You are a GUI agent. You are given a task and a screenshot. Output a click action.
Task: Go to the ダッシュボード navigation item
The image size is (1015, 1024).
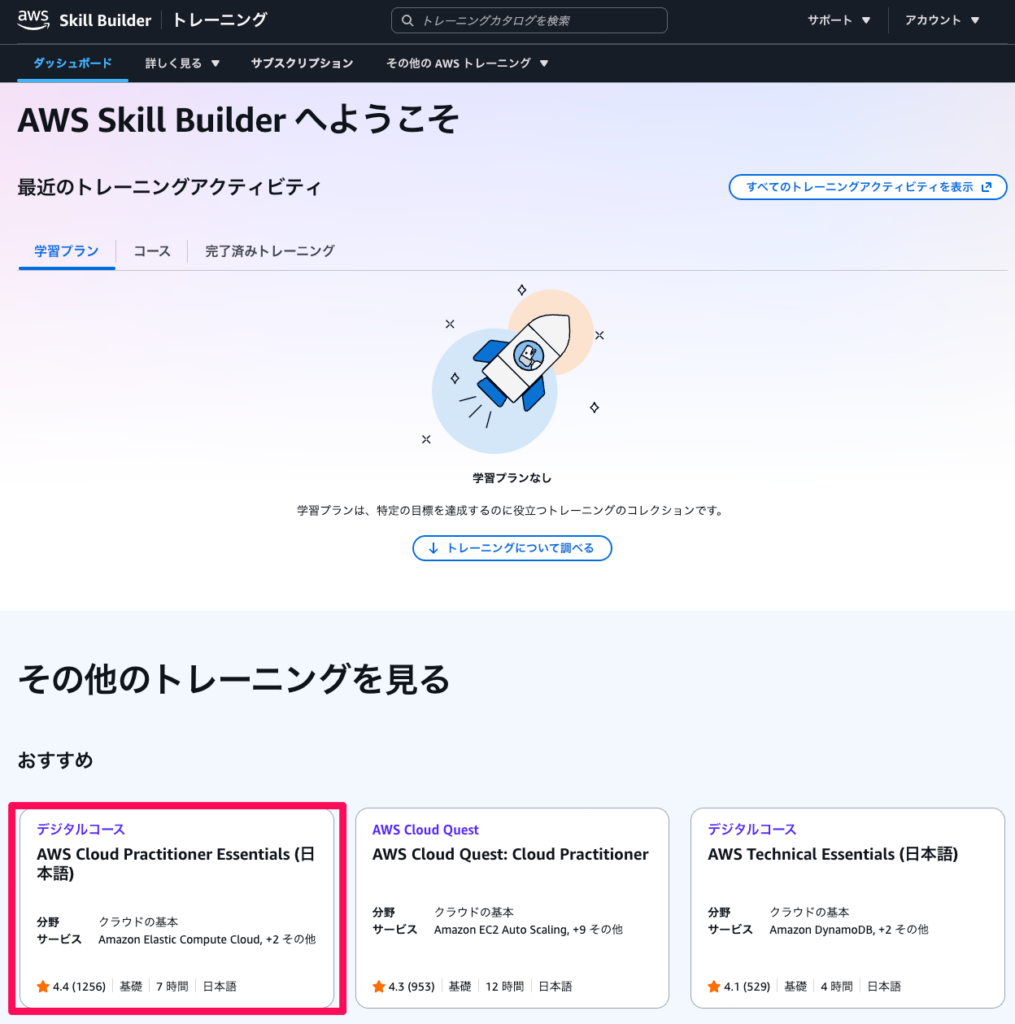point(72,63)
